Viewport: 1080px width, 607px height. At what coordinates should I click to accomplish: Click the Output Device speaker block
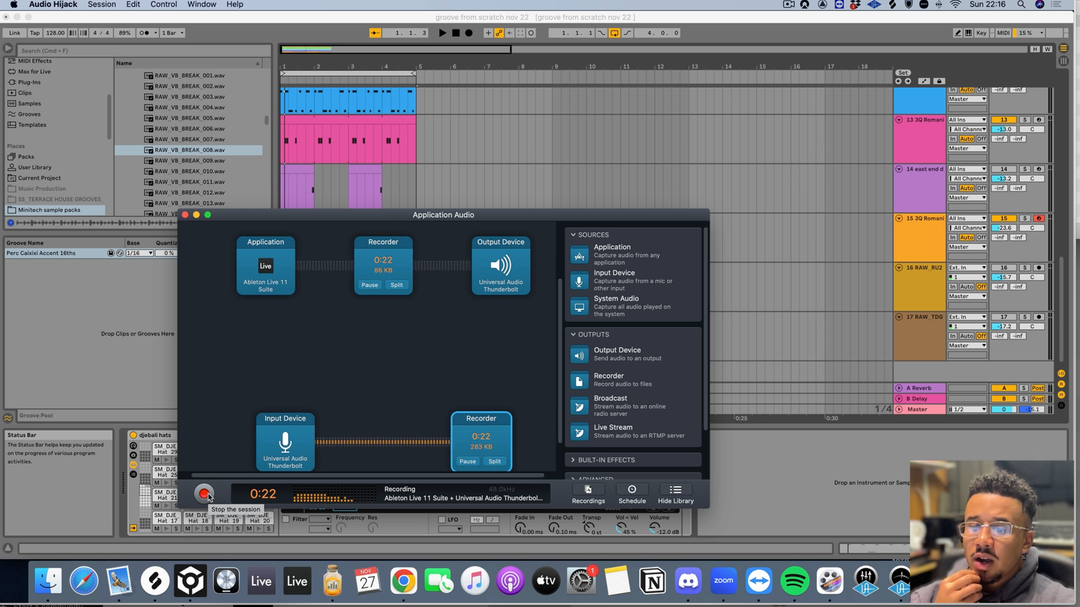(500, 265)
